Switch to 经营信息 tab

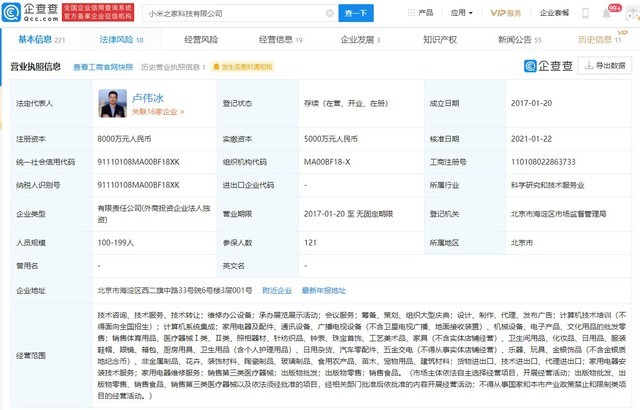[x=280, y=40]
